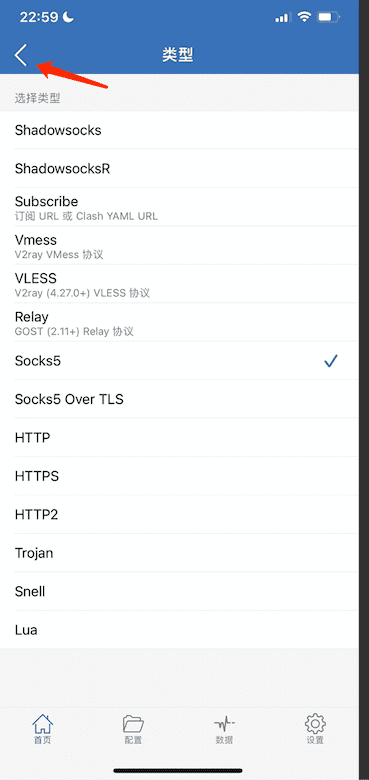Pick the VLESS protocol type
Image resolution: width=369 pixels, height=780 pixels.
pos(179,284)
